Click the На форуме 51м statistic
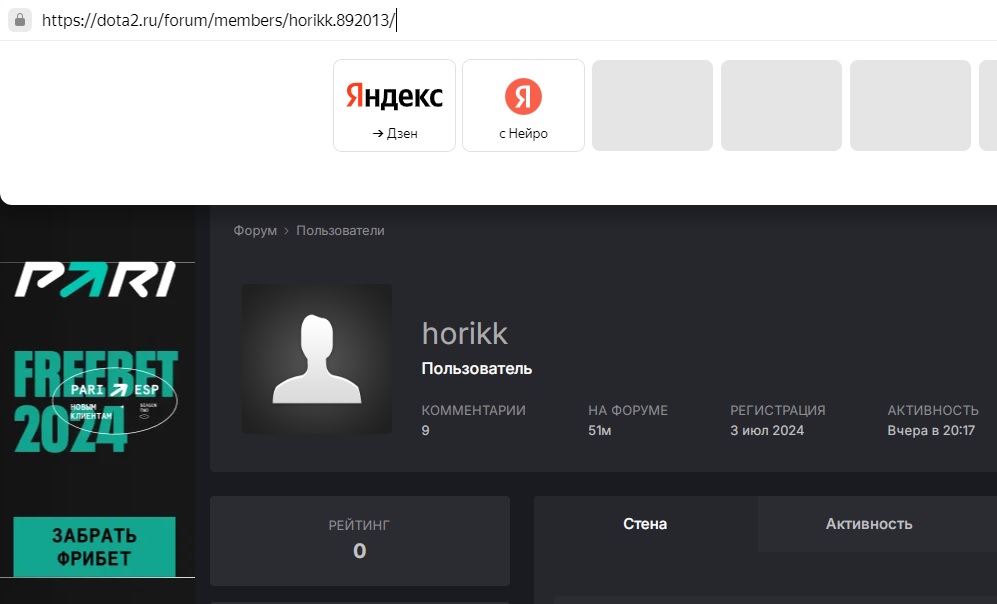Screen dimensions: 997x604 click(600, 431)
